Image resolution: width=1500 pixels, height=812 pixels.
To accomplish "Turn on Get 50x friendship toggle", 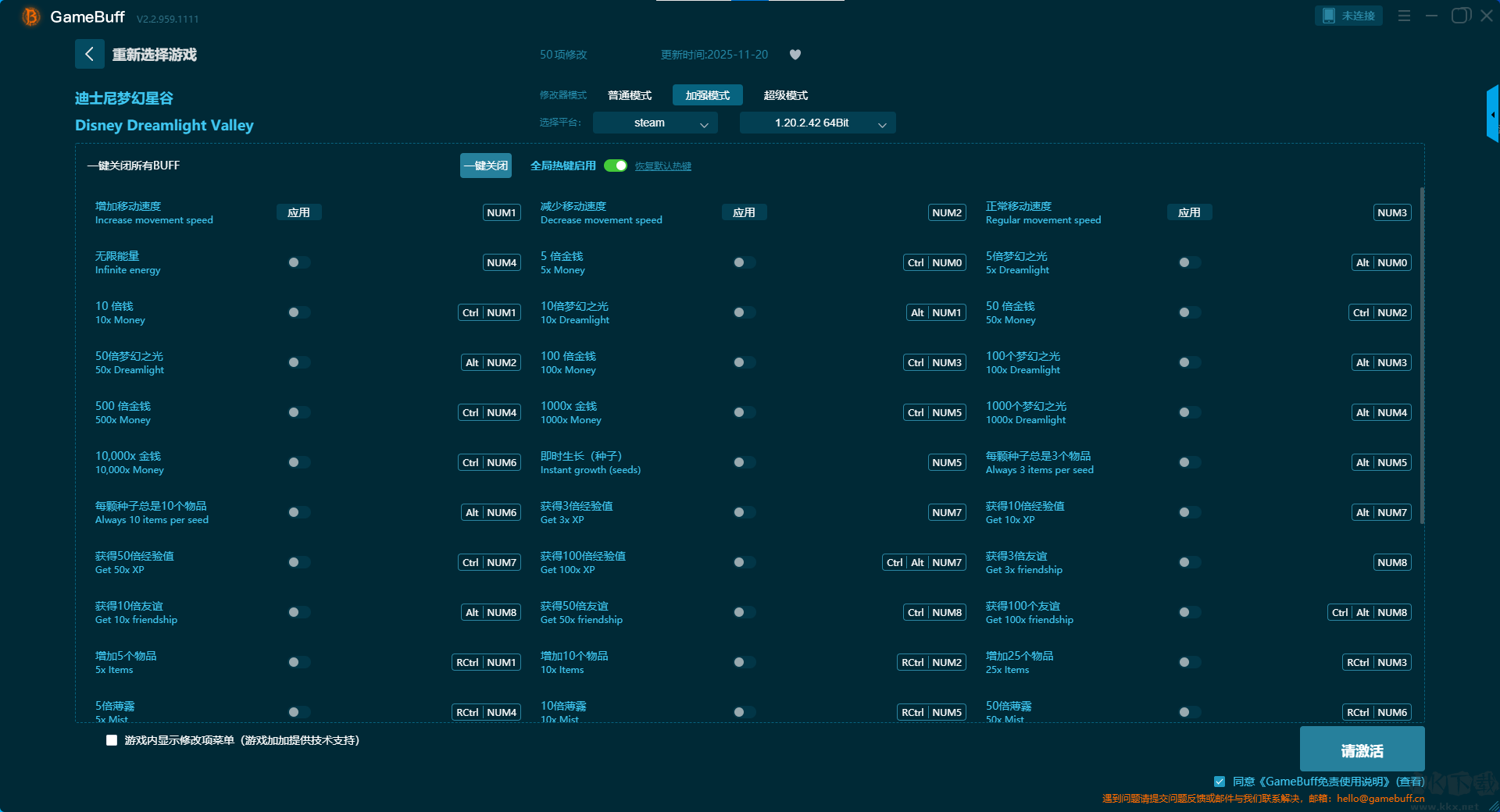I will pyautogui.click(x=745, y=612).
